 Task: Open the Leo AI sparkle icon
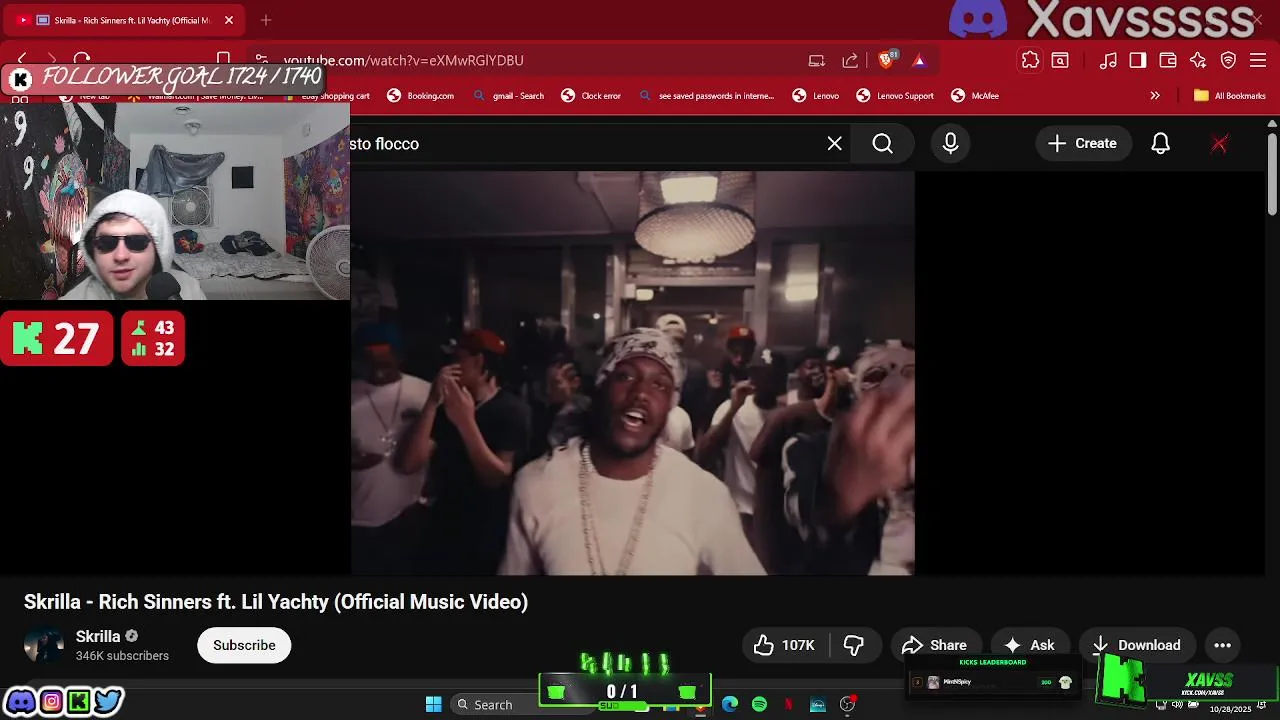[1198, 60]
